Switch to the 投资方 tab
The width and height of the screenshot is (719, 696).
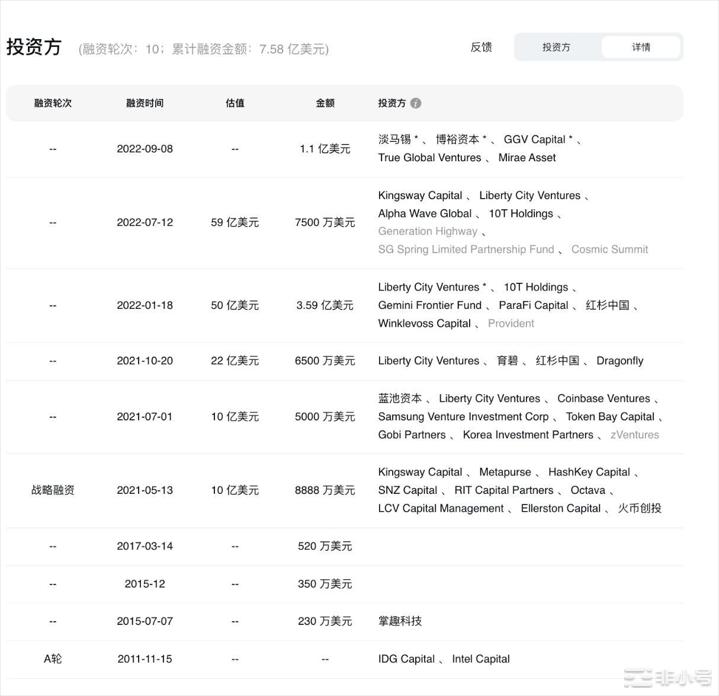(556, 47)
